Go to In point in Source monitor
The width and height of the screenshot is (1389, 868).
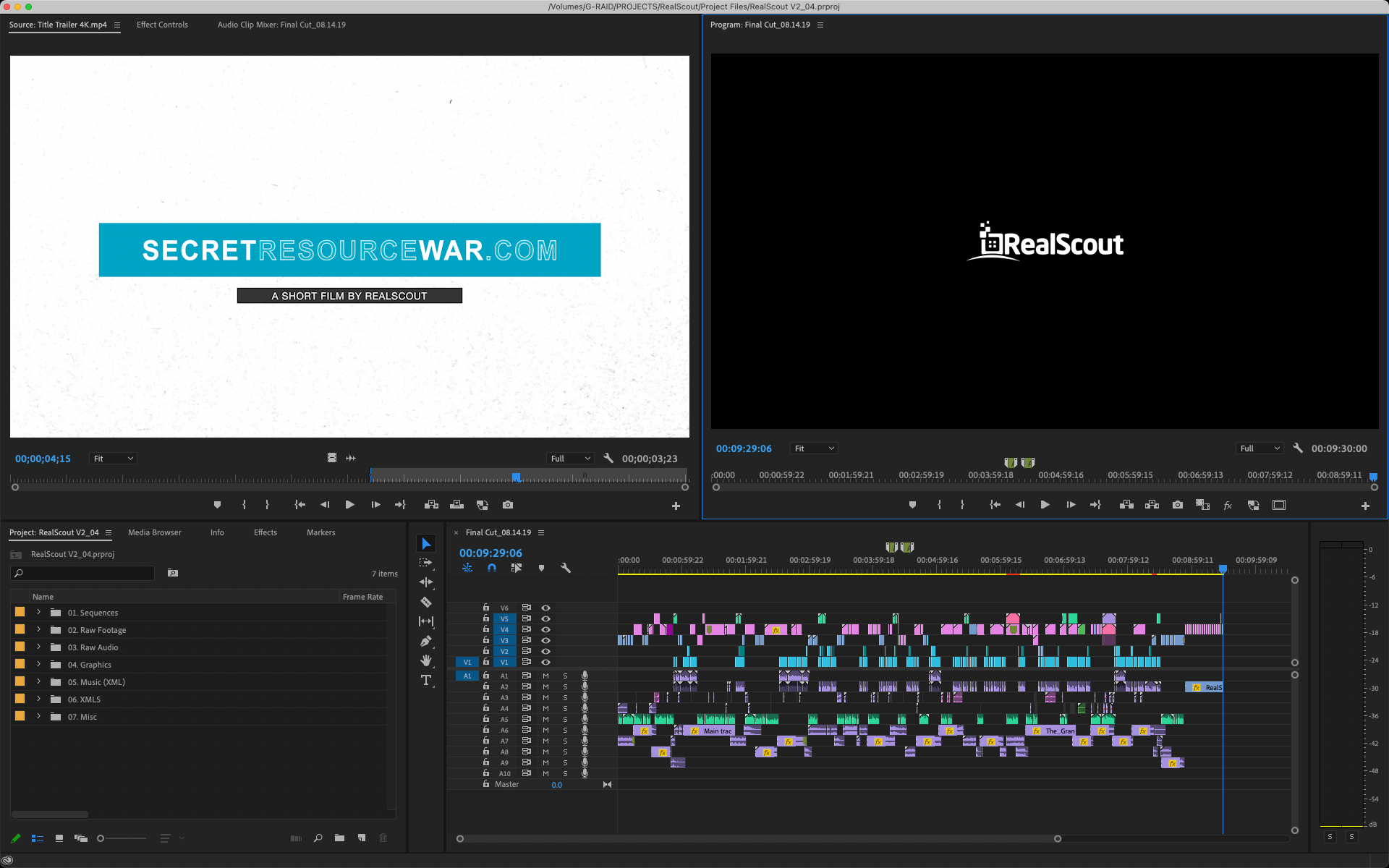[x=300, y=505]
